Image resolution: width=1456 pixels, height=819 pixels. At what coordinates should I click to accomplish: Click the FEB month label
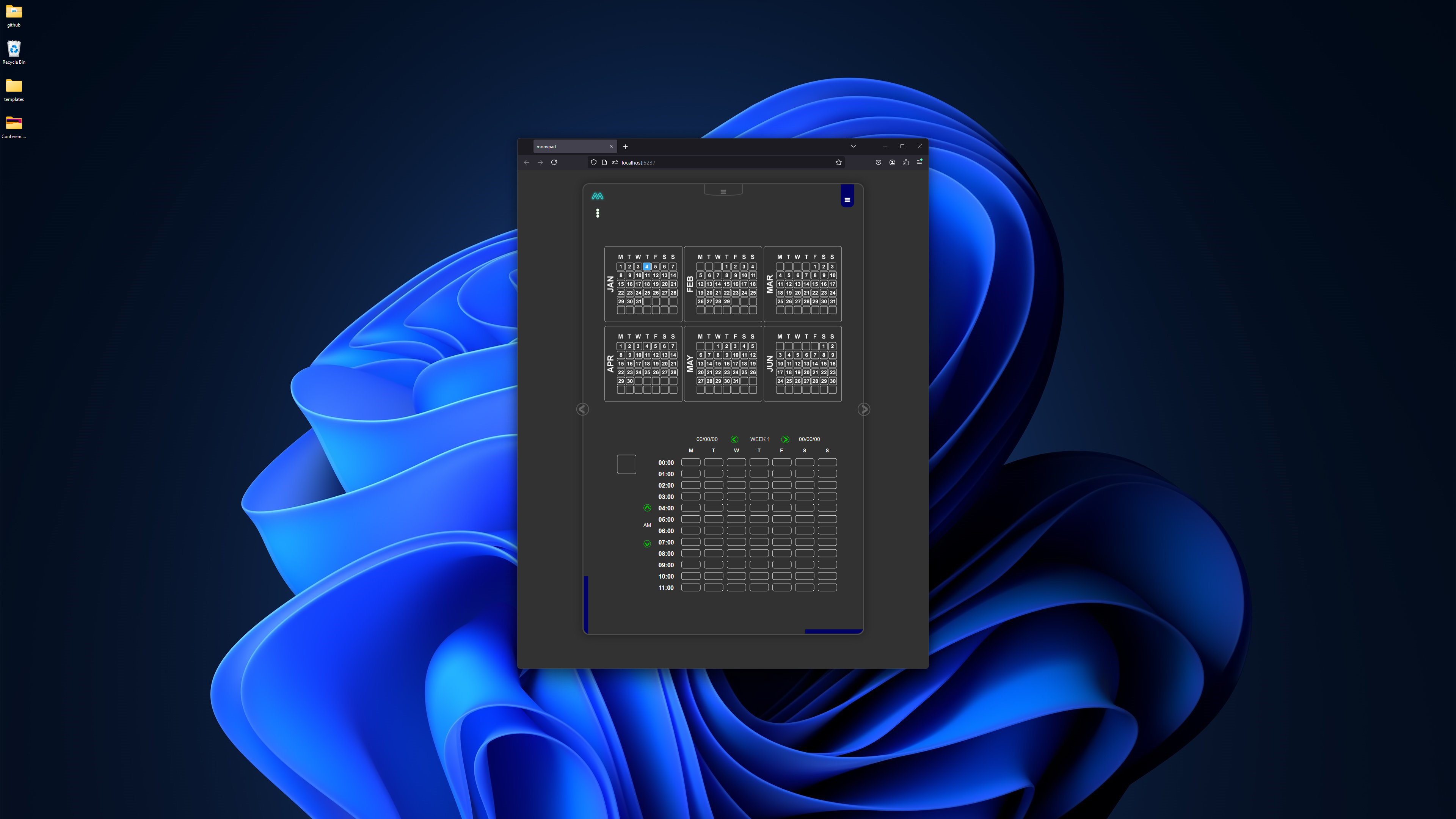[690, 284]
